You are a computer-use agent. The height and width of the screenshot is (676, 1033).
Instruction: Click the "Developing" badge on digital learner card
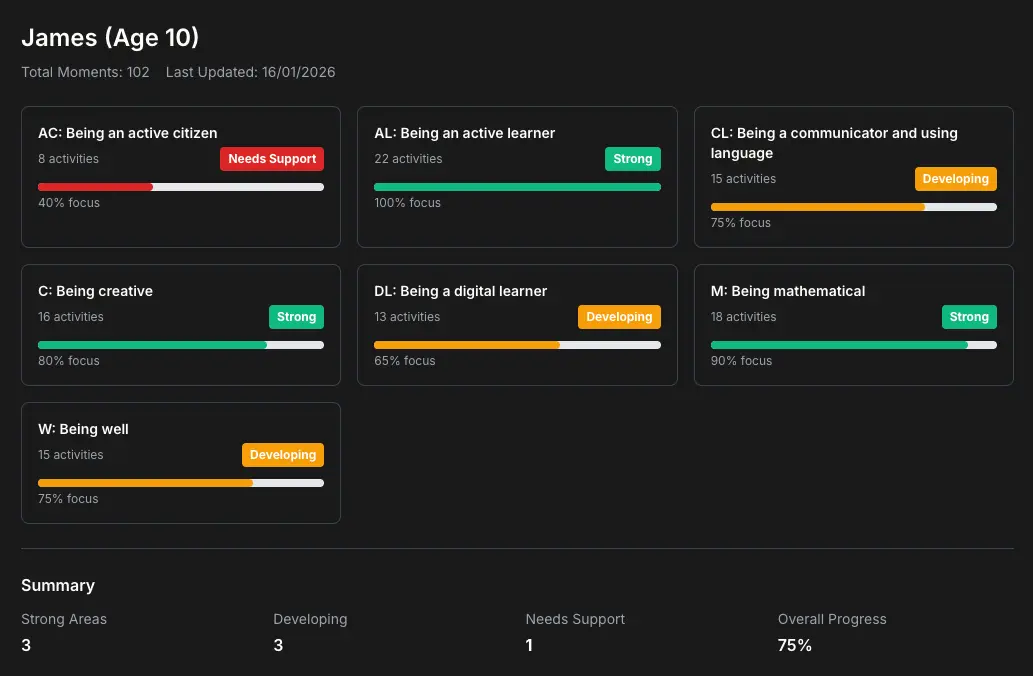coord(619,316)
